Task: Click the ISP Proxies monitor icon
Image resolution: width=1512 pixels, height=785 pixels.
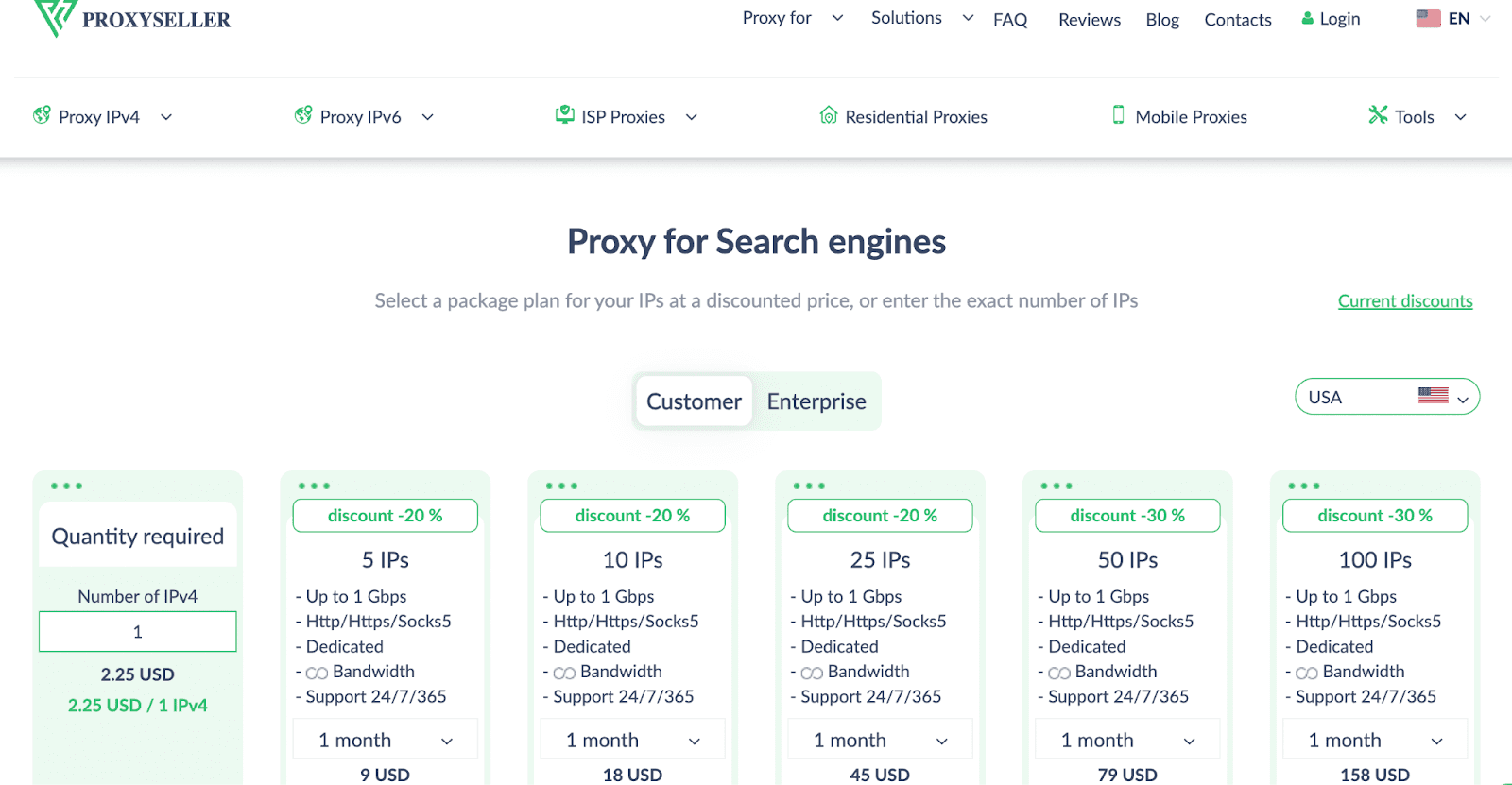Action: pos(564,114)
